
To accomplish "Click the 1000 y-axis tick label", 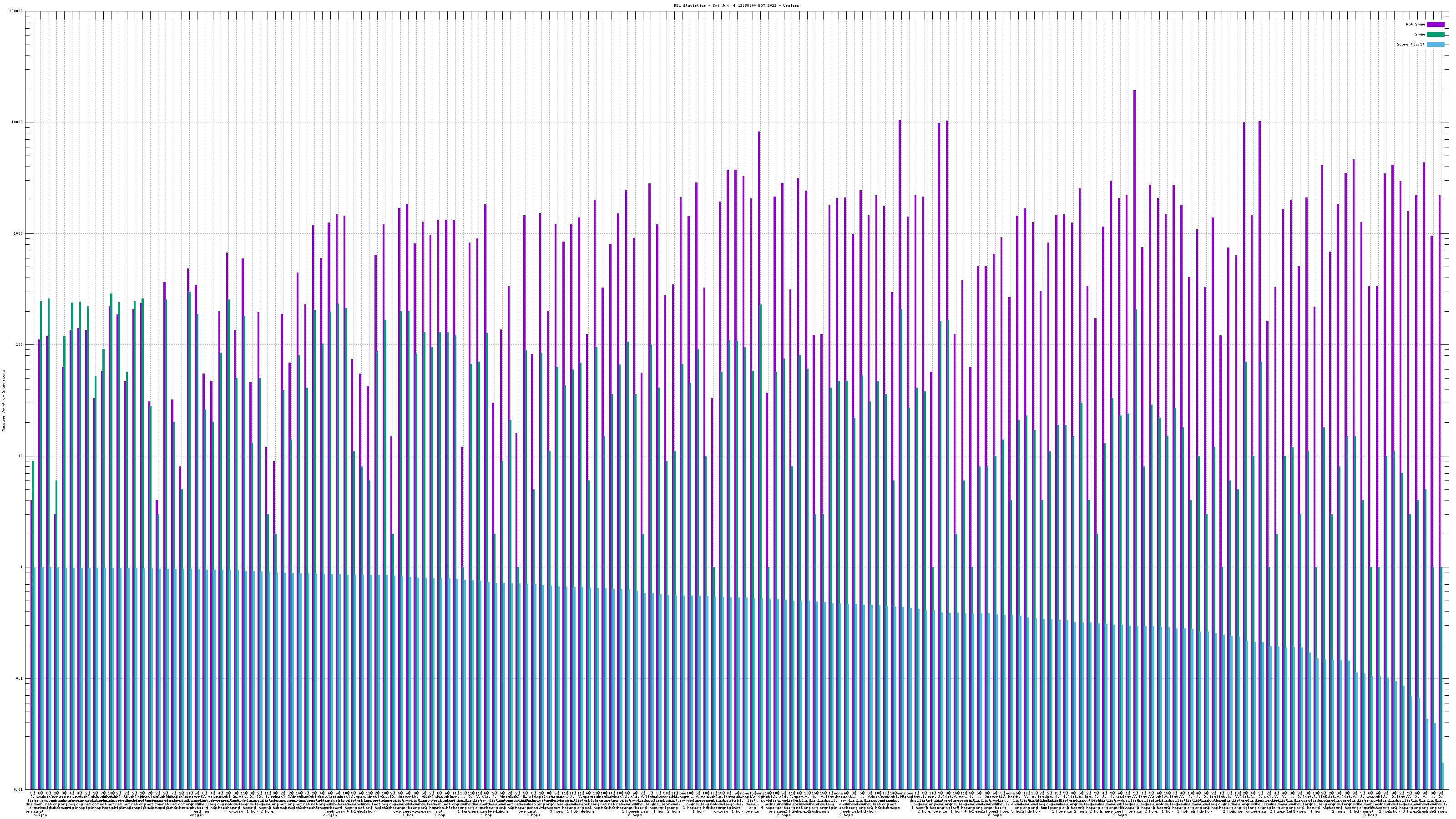I will [19, 233].
